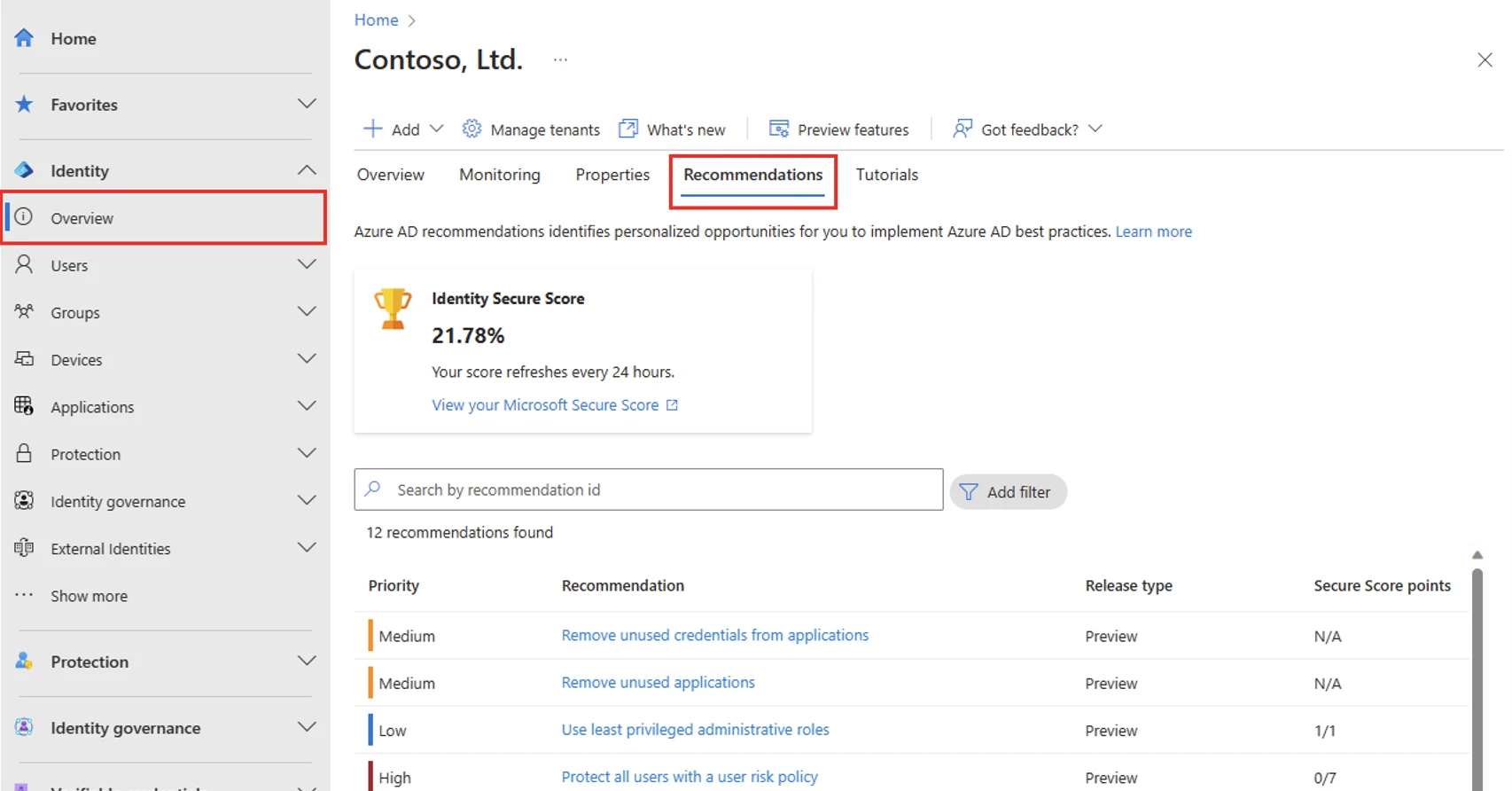The height and width of the screenshot is (791, 1512).
Task: Expand the Applications chevron
Action: point(307,405)
